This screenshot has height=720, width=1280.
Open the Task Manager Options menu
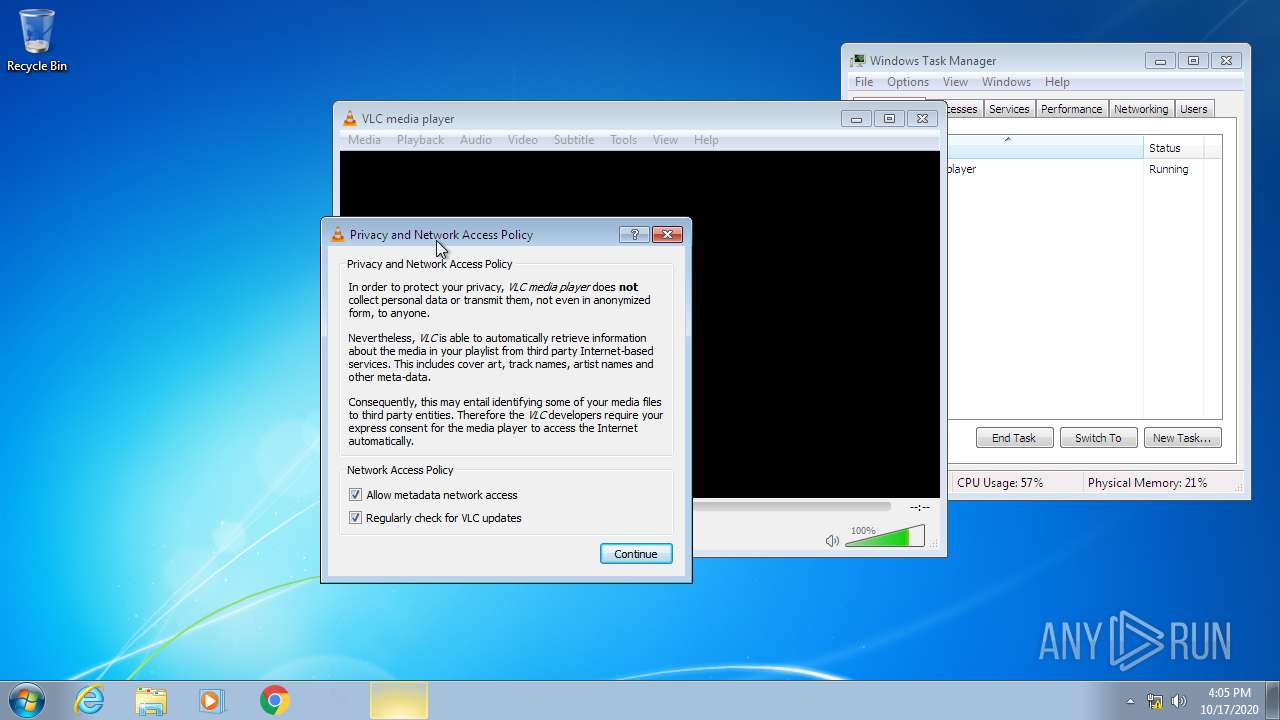pos(908,82)
